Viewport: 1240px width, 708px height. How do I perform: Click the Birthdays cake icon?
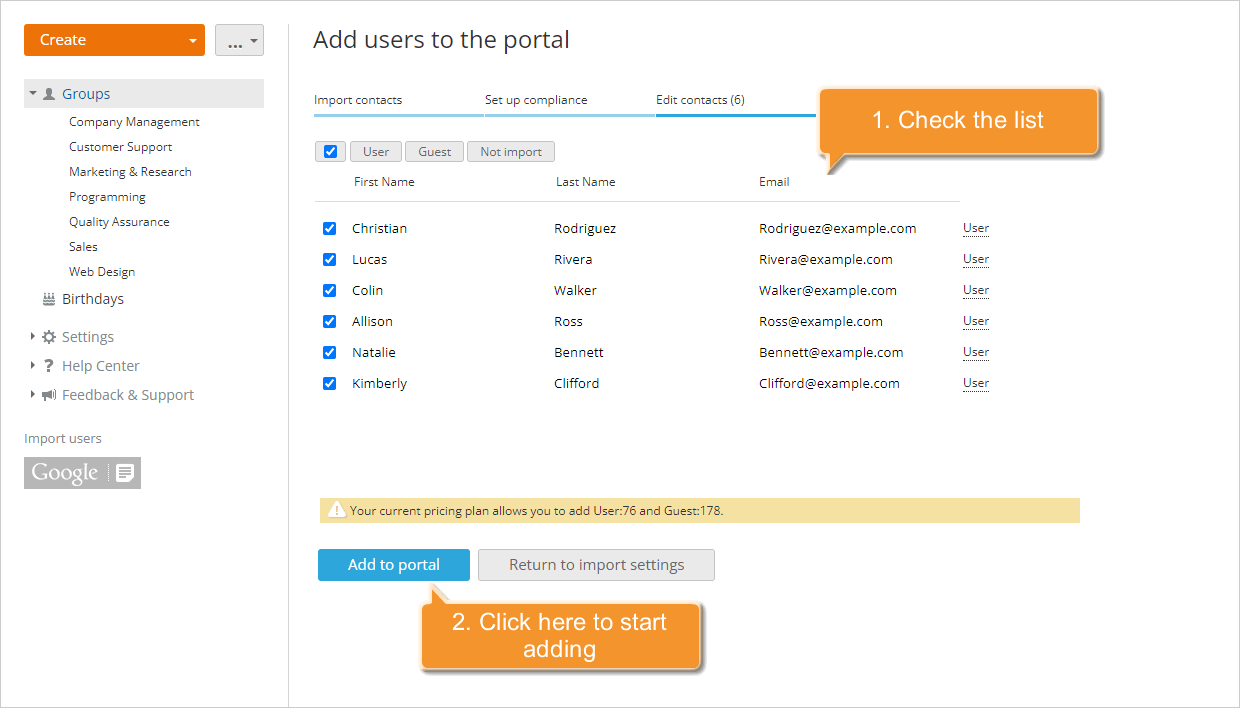[x=49, y=298]
